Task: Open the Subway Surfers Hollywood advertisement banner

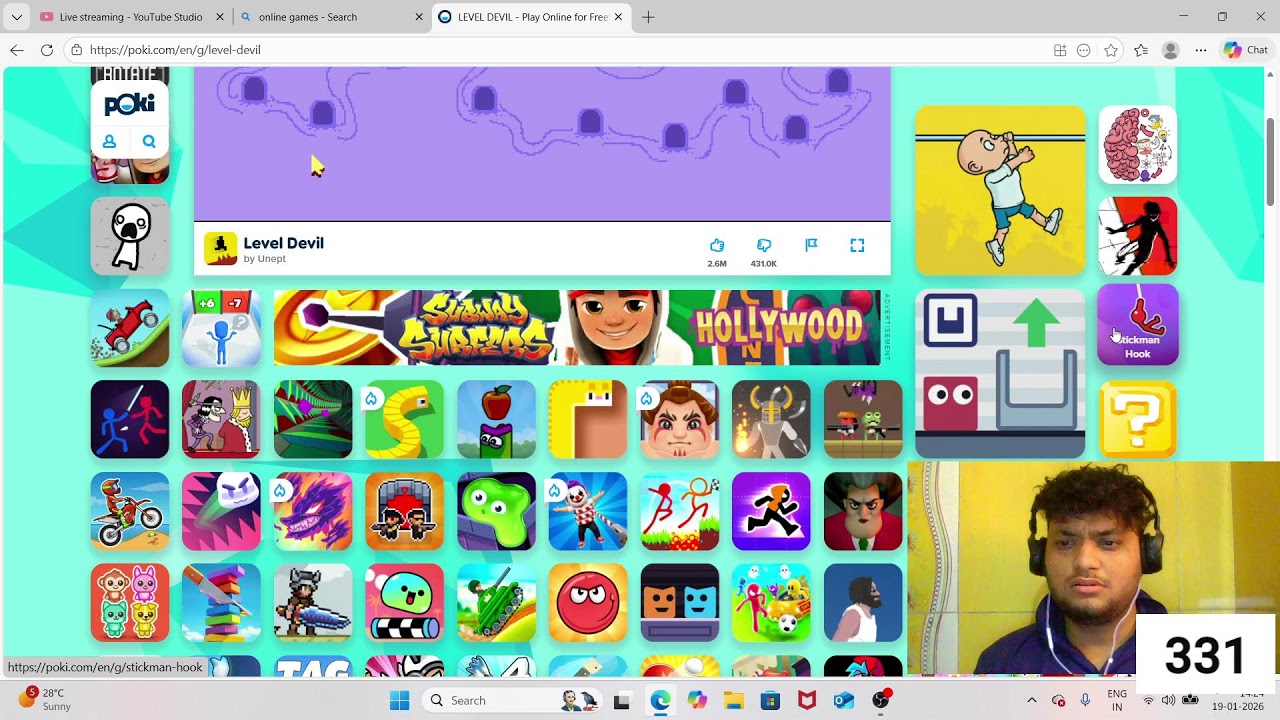Action: (577, 327)
